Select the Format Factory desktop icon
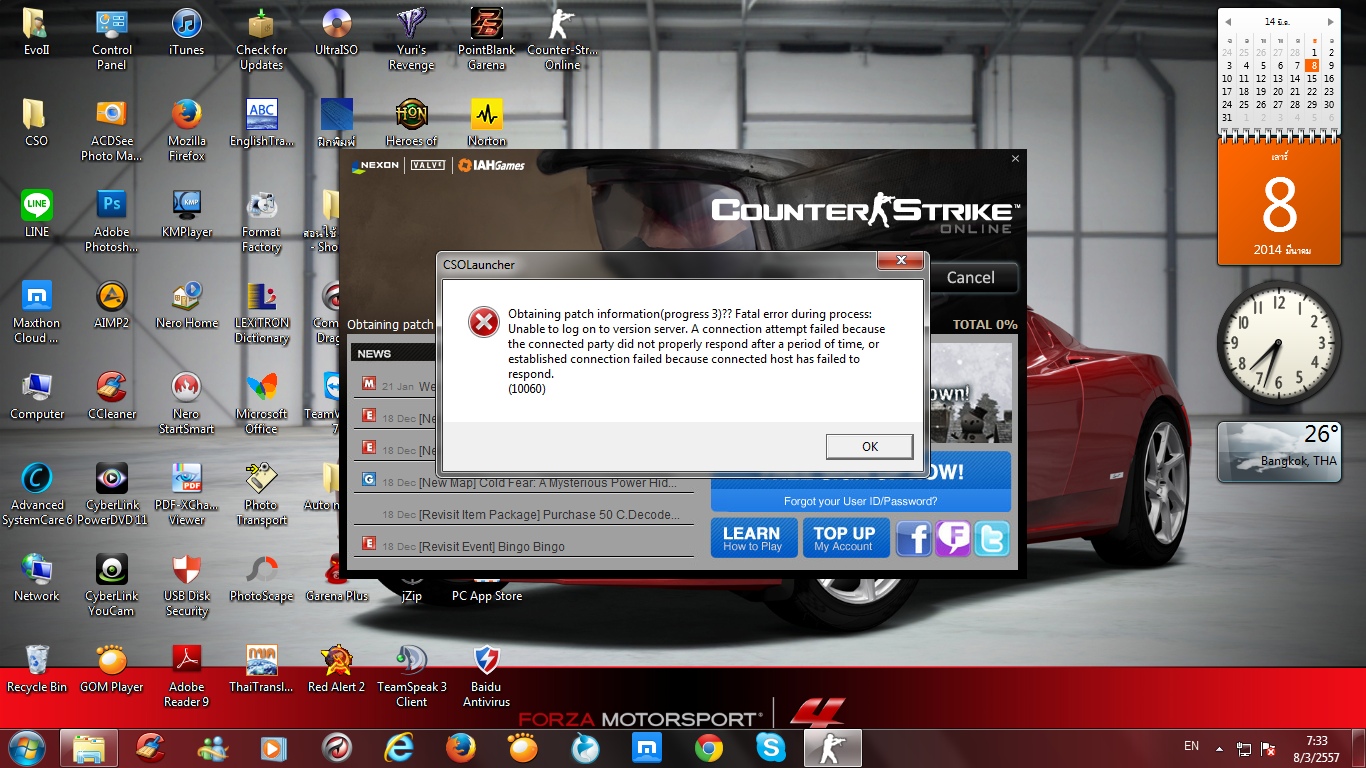This screenshot has height=768, width=1366. 262,222
